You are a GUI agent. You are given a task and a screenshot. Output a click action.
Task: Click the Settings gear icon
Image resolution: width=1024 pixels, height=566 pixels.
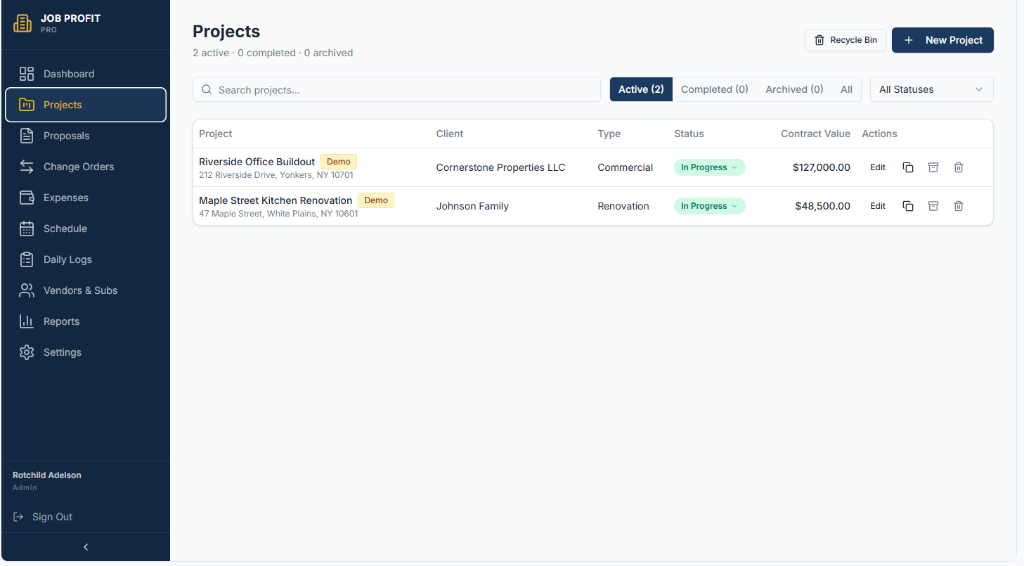coord(26,353)
